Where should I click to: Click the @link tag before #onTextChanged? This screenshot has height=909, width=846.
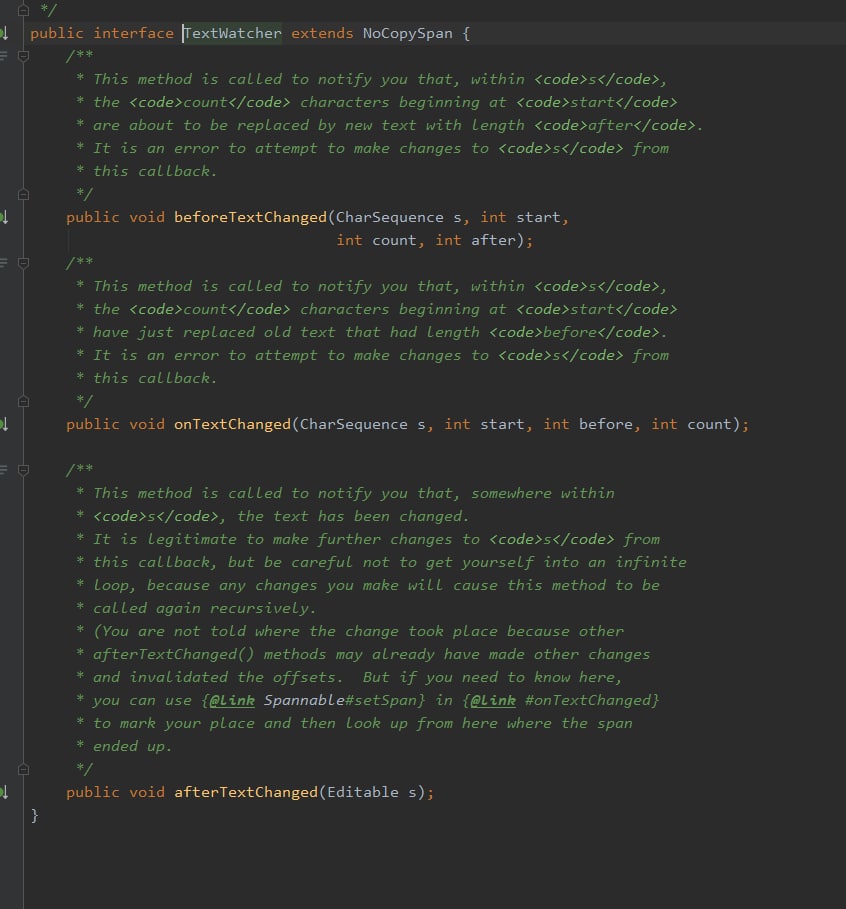pos(493,700)
